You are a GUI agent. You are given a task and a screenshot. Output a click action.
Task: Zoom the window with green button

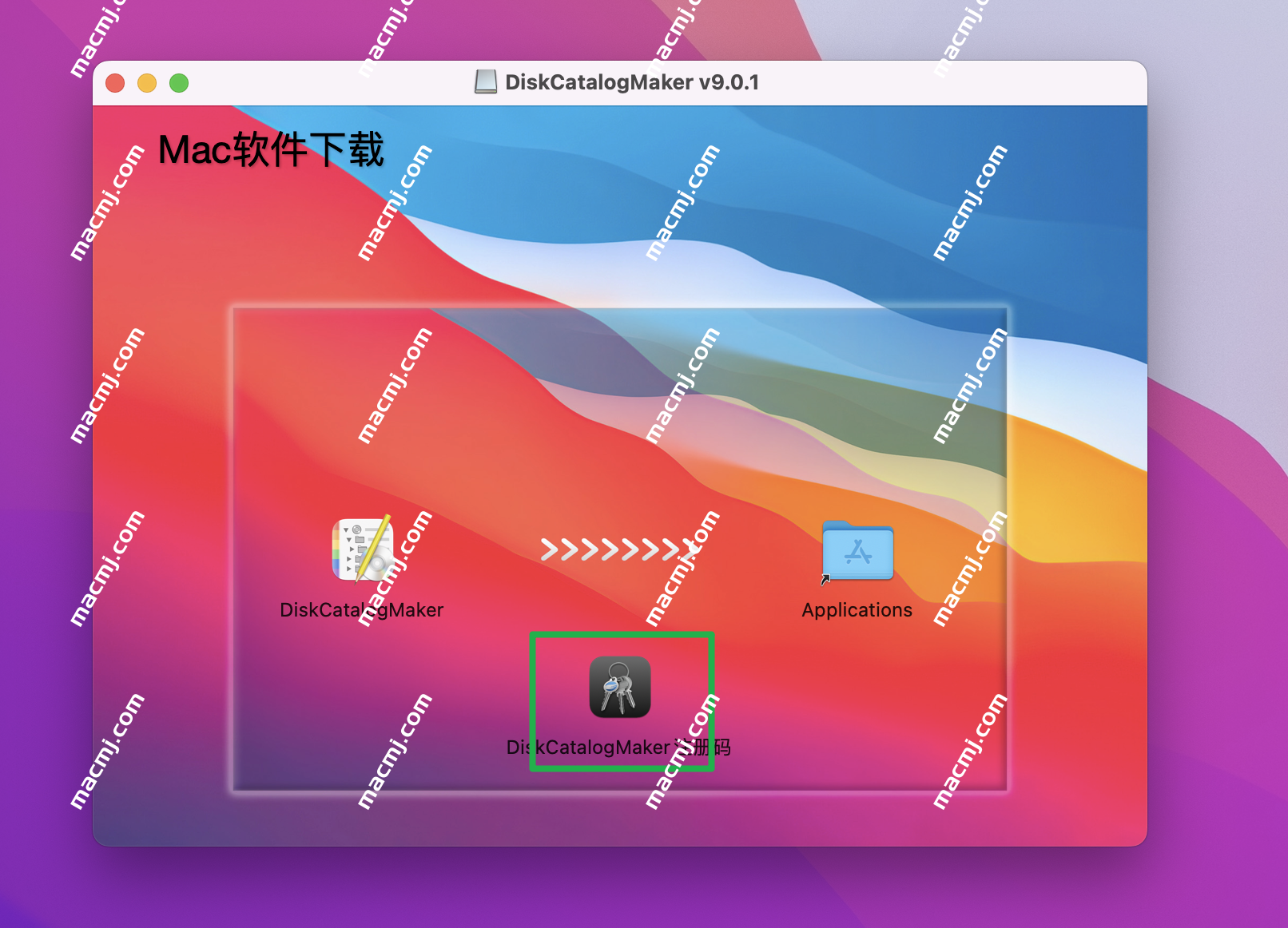(x=179, y=83)
